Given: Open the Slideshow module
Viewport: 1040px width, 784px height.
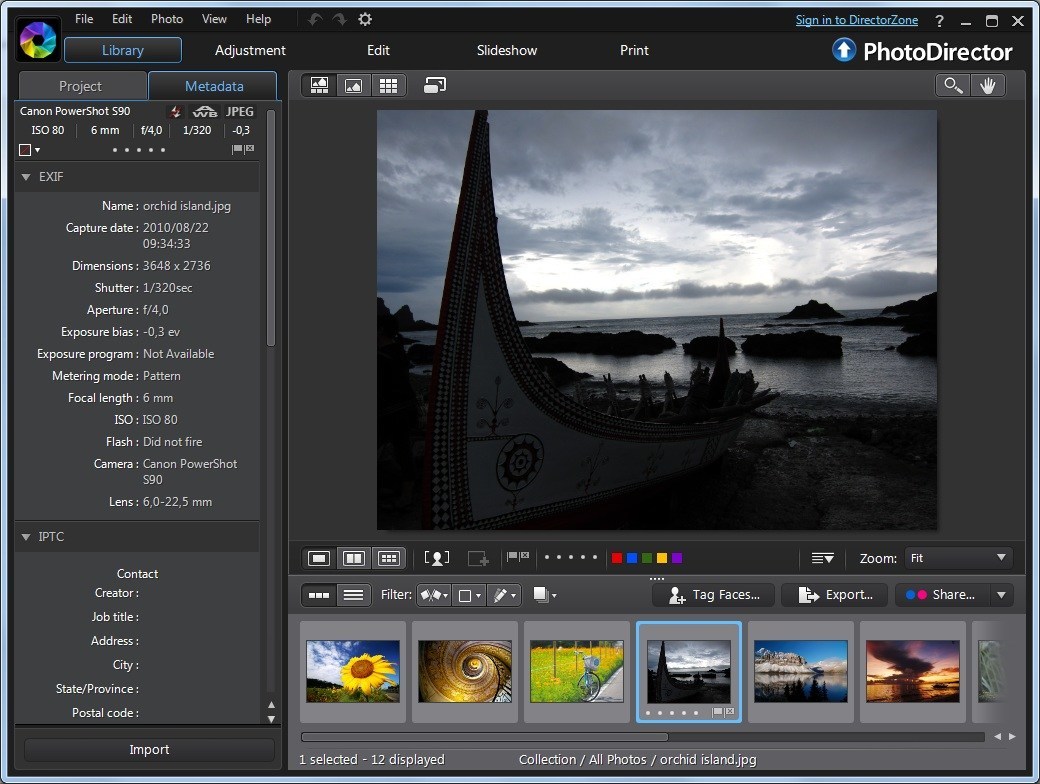Looking at the screenshot, I should pos(506,50).
